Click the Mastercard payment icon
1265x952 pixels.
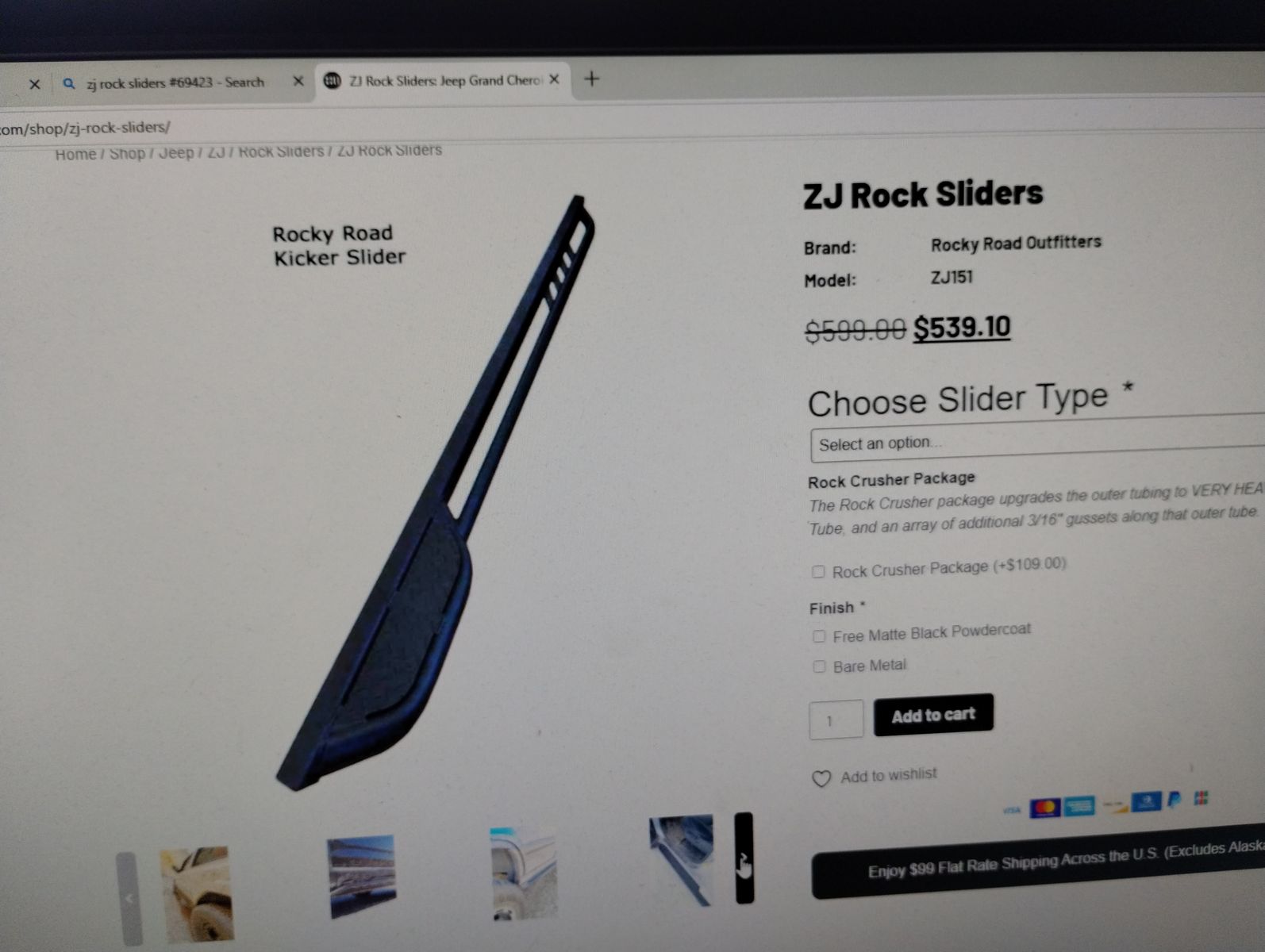click(1044, 808)
